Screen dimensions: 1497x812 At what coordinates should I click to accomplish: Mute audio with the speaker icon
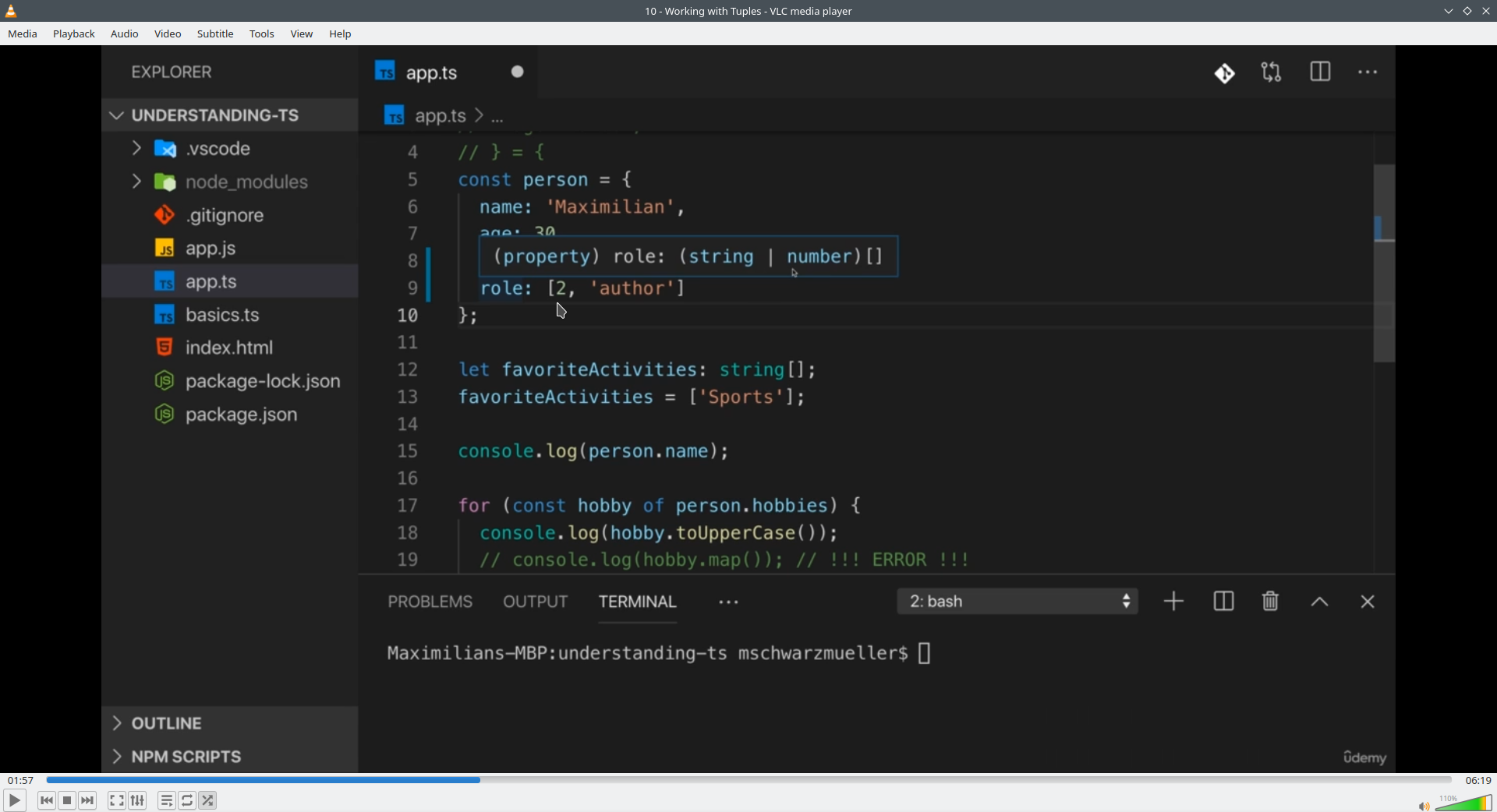pos(1424,805)
